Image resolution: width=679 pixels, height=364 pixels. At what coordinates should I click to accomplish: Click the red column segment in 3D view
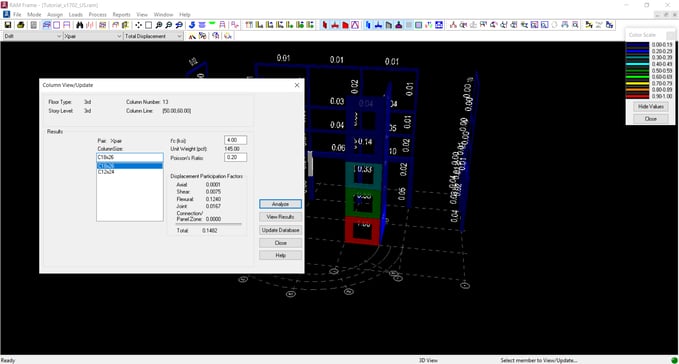click(x=363, y=230)
